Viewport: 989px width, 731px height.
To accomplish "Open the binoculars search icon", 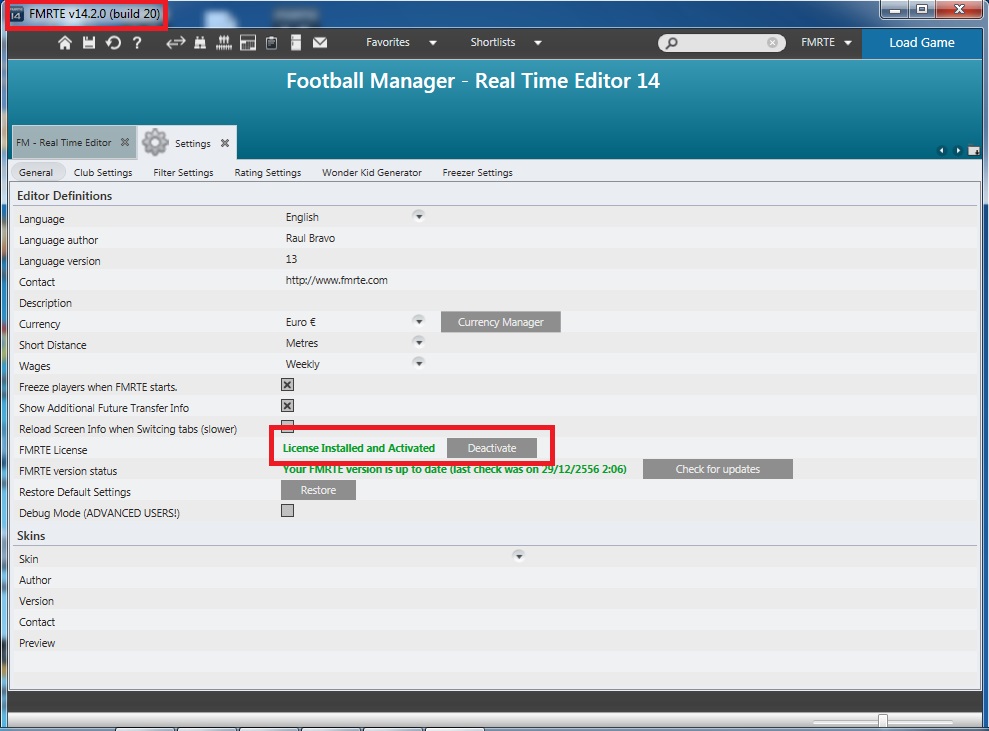I will 200,43.
